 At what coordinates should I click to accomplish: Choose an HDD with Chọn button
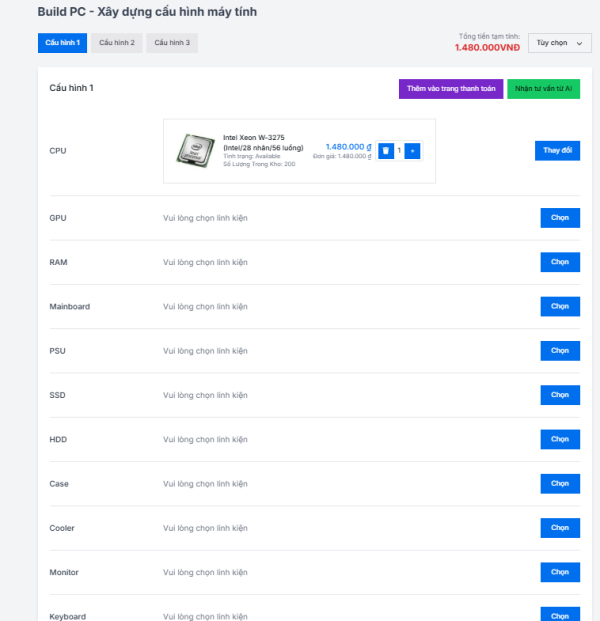560,440
